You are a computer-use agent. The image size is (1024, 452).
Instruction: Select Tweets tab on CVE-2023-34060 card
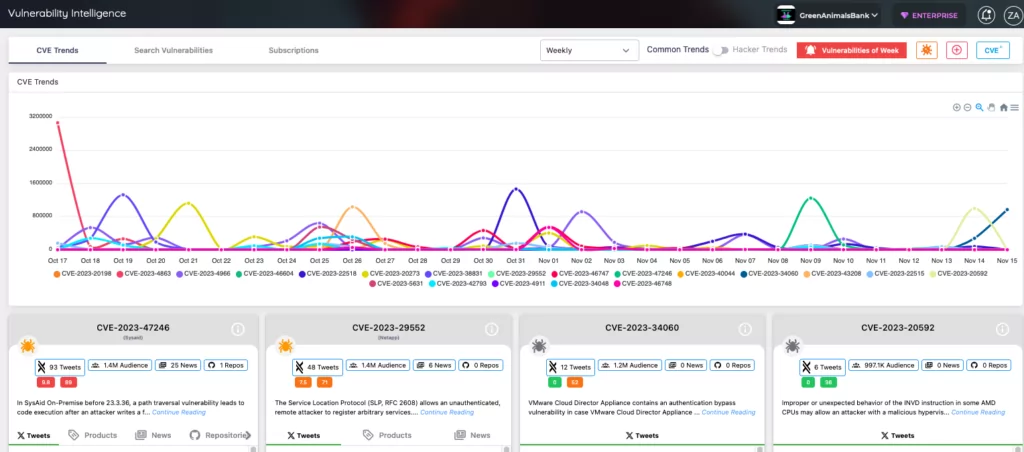coord(642,435)
